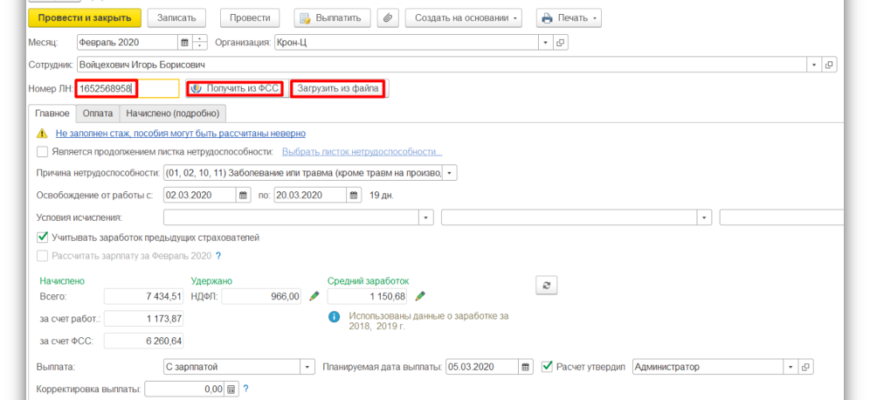Open link about unfilled стаж warning
The height and width of the screenshot is (400, 870).
180,133
